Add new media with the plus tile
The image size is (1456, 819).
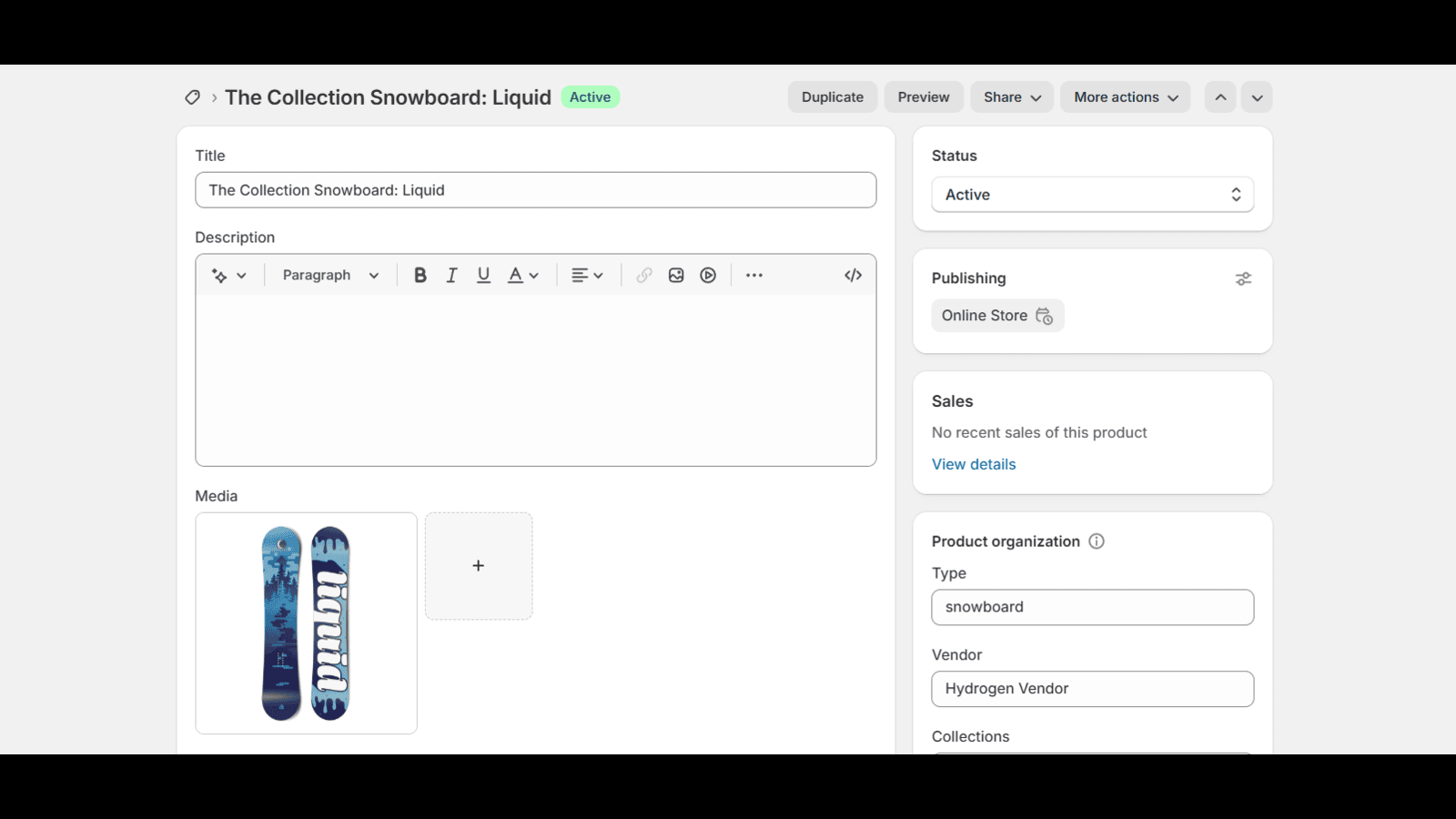479,565
